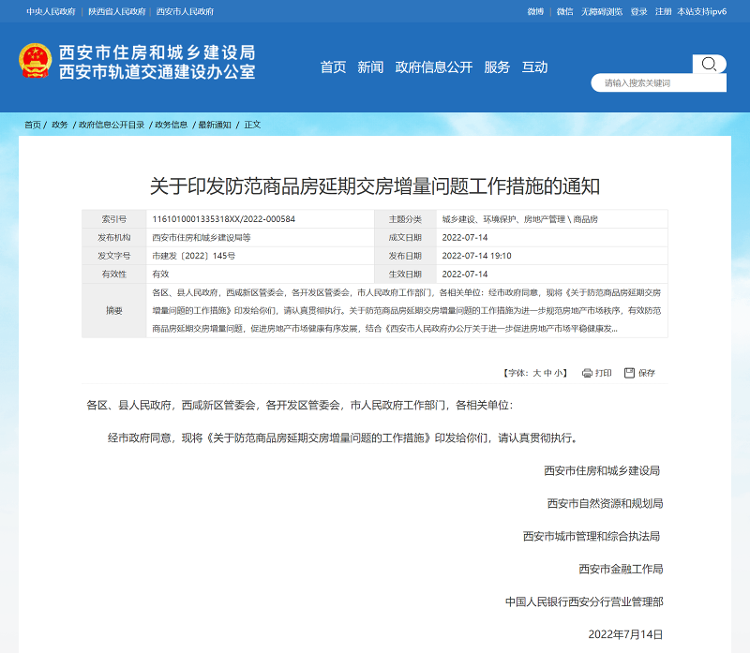Open the 新闻 navigation menu
Screen dimensions: 750x653
pos(370,67)
